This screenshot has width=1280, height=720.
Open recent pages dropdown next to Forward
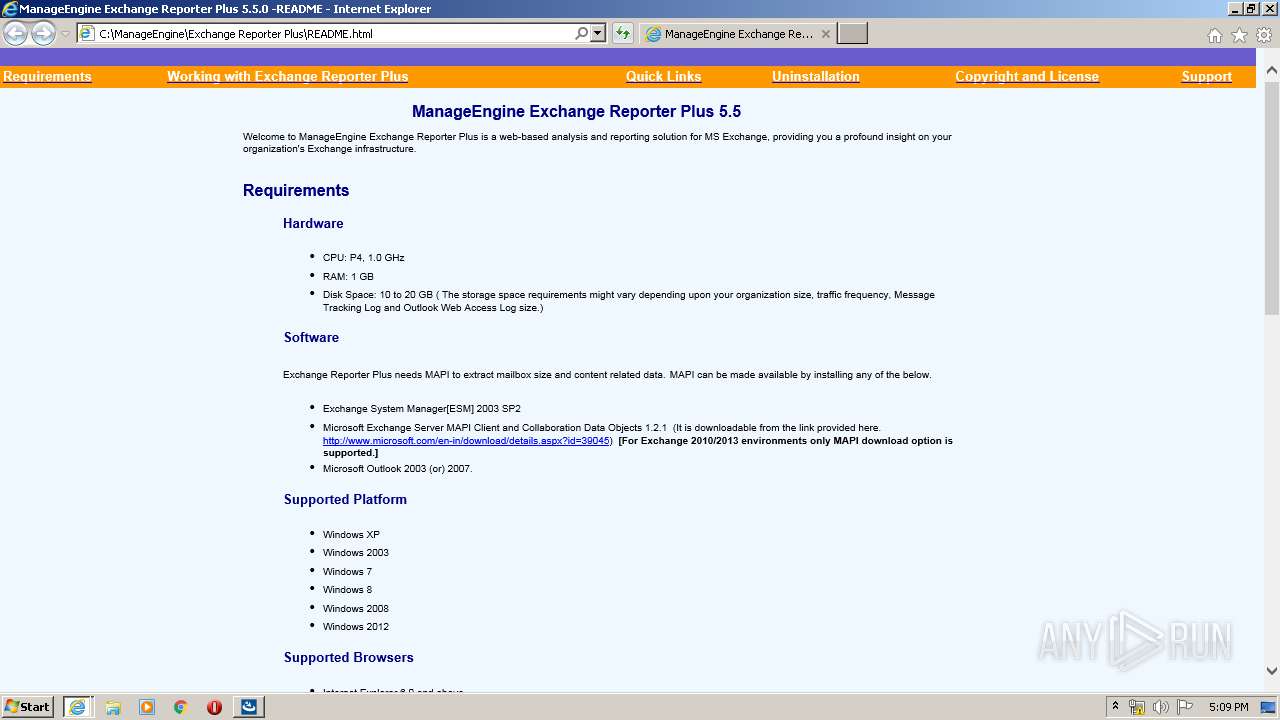coord(65,34)
